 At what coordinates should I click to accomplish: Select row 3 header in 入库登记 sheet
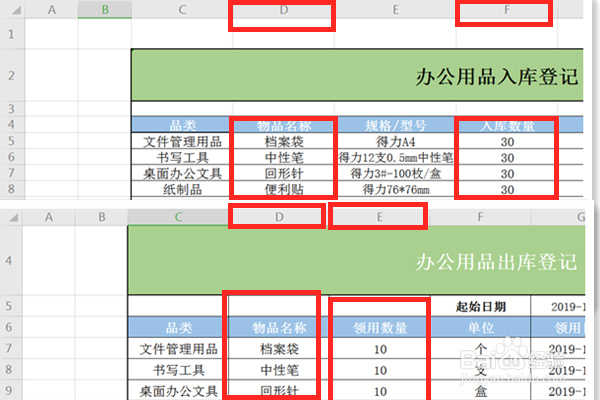[x=11, y=109]
